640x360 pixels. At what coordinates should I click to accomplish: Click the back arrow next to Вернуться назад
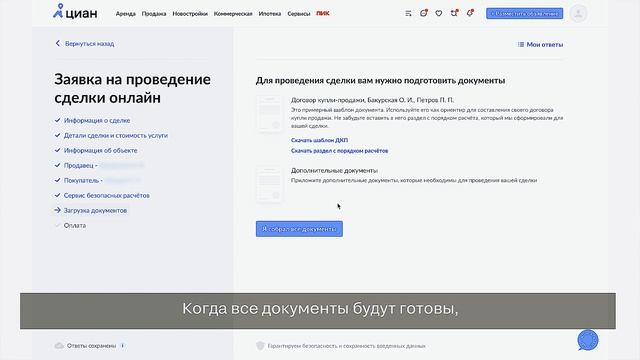[58, 43]
